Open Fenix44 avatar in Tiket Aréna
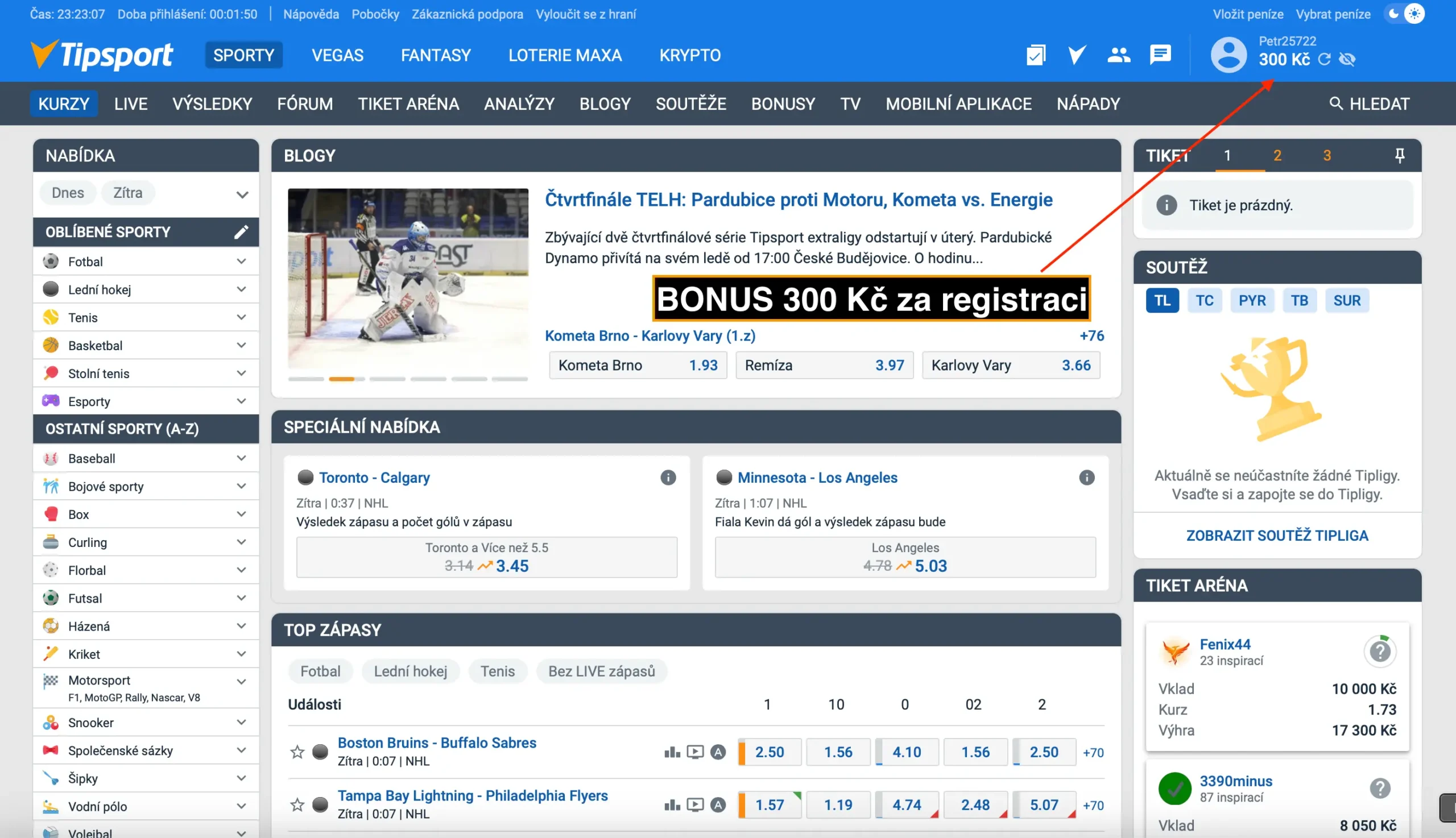 click(1175, 652)
